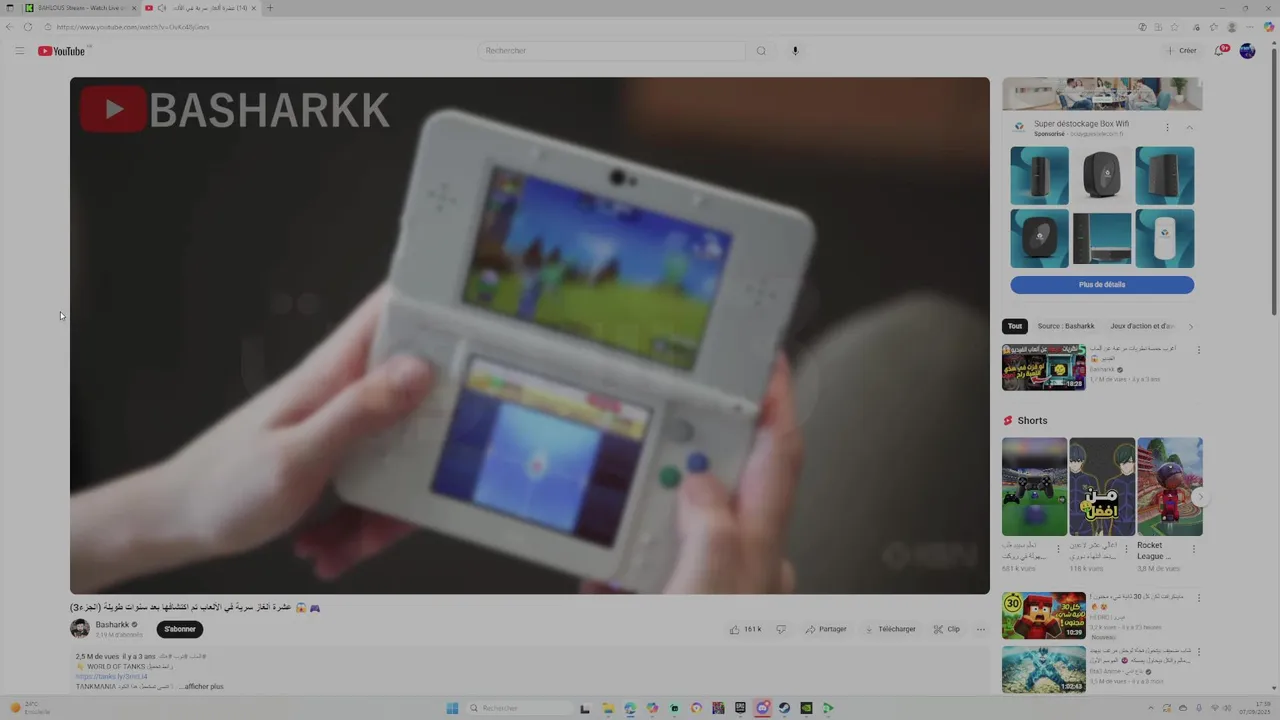Open the Basharkk channel name link
The height and width of the screenshot is (720, 1280).
113,625
